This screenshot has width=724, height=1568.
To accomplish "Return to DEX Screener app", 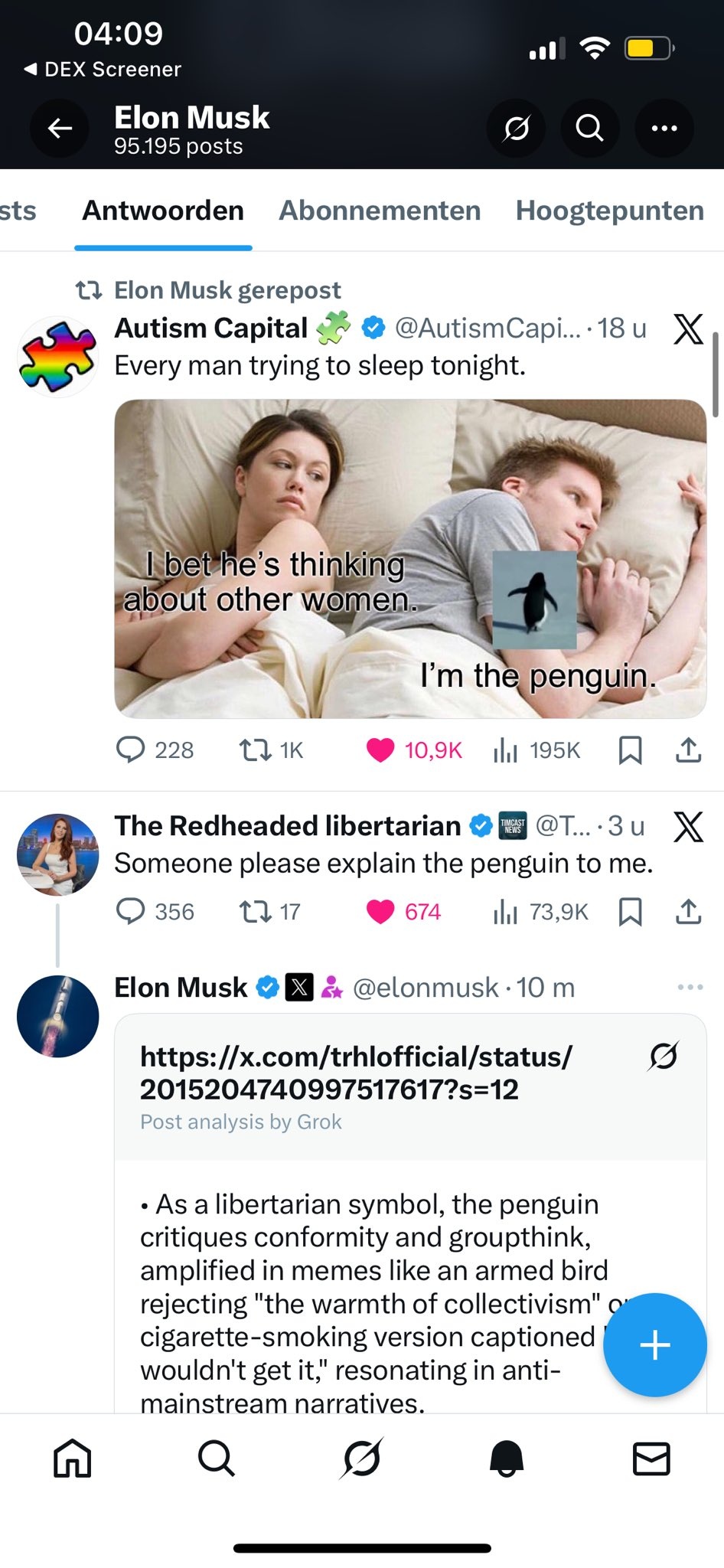I will pos(103,70).
